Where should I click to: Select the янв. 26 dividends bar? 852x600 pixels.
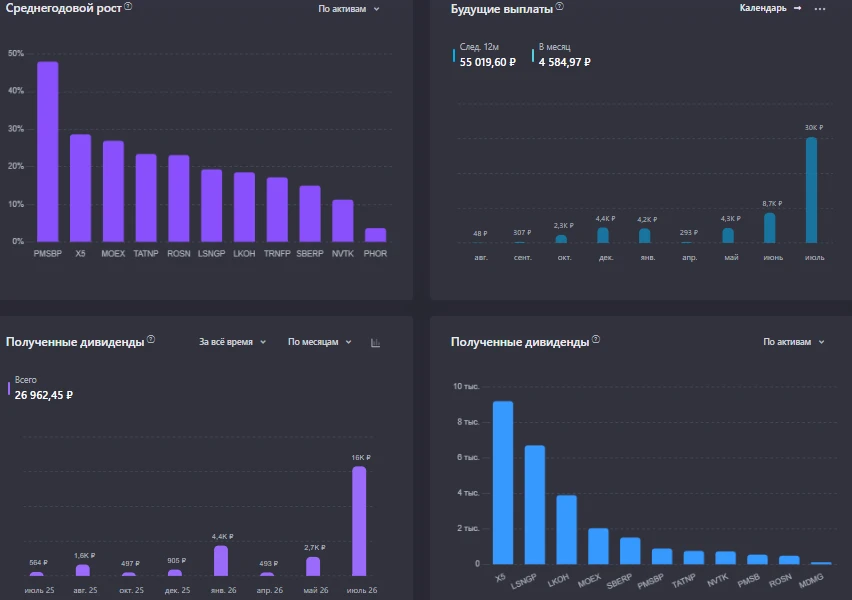tap(221, 561)
